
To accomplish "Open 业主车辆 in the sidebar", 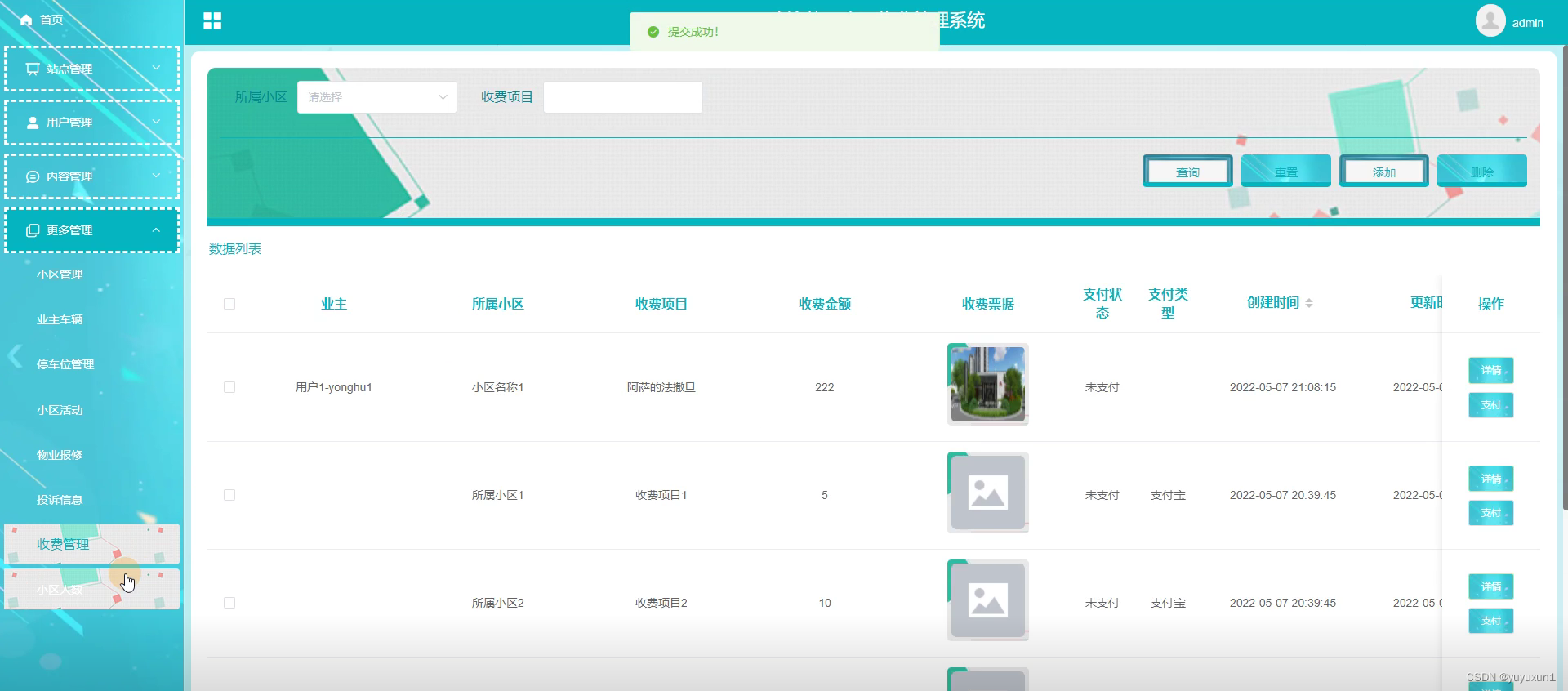I will pos(60,319).
